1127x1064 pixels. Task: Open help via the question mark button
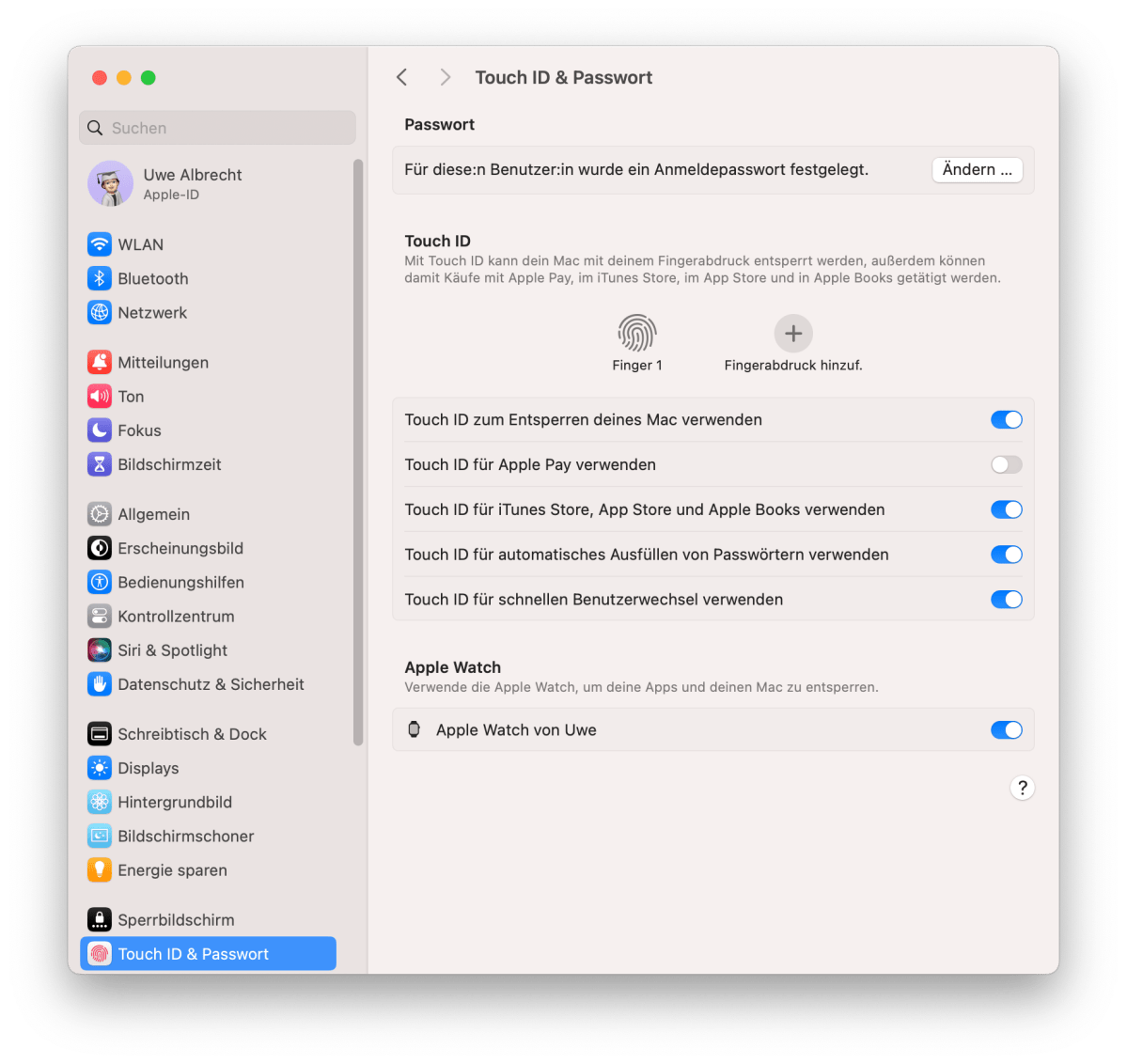1022,788
